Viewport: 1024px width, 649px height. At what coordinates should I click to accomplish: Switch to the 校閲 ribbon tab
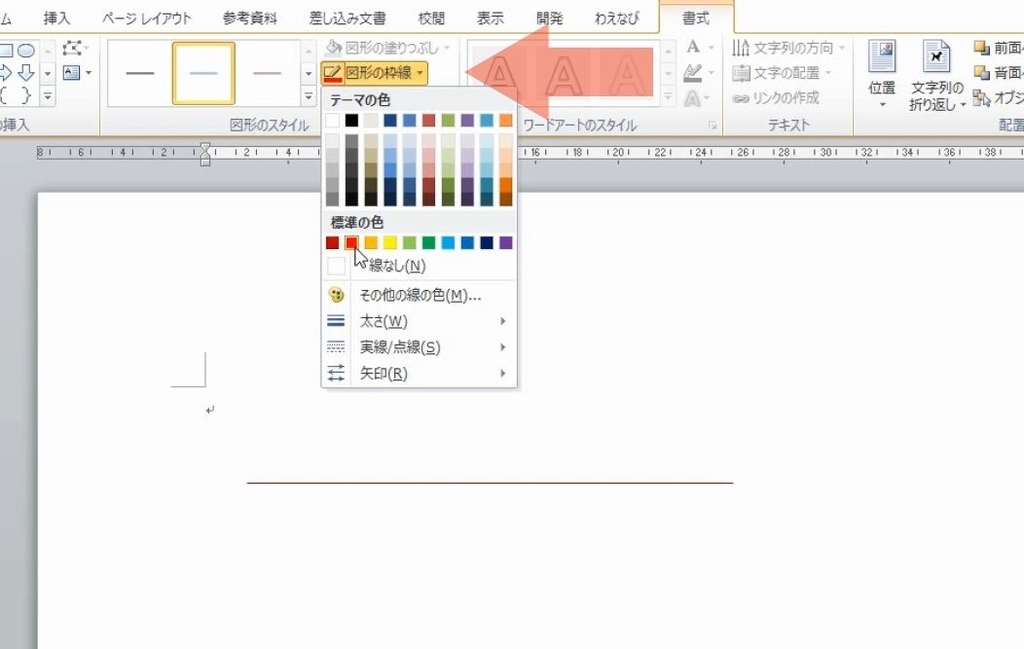pos(431,15)
